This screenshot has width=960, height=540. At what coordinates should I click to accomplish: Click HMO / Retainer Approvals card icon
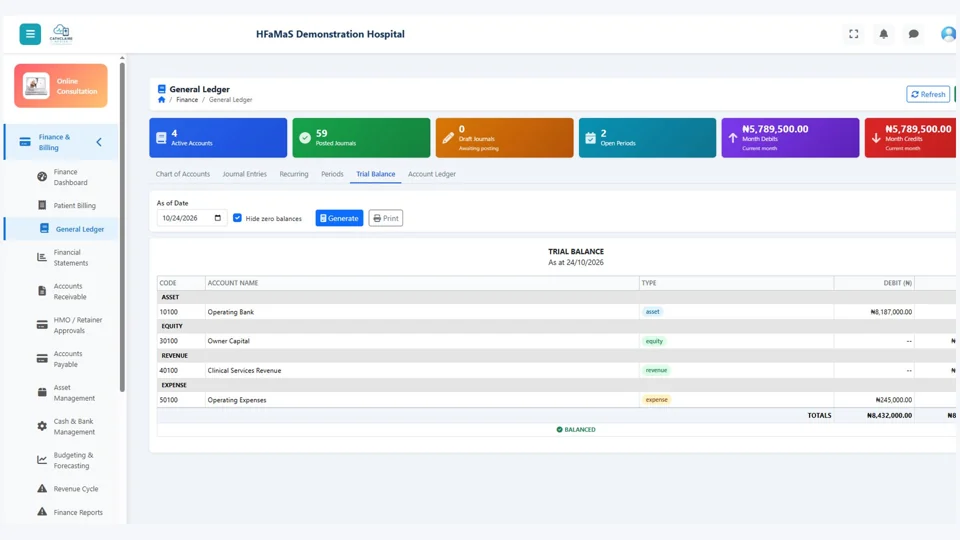[x=42, y=324]
